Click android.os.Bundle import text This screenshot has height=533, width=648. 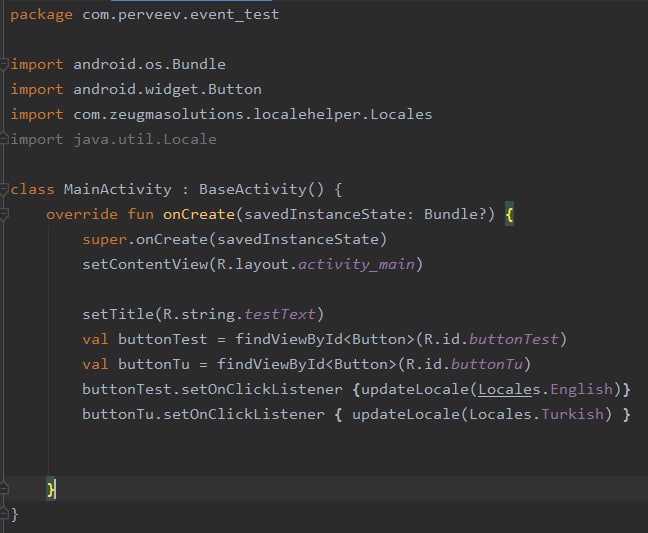tap(149, 64)
